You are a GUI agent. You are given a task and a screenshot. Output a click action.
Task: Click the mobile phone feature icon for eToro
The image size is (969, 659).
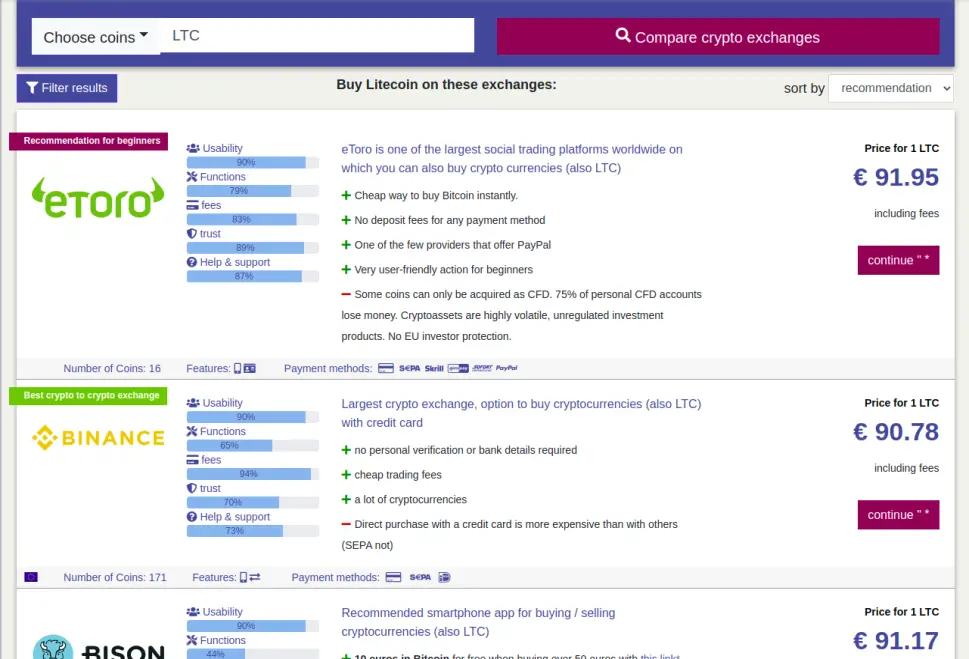[237, 368]
